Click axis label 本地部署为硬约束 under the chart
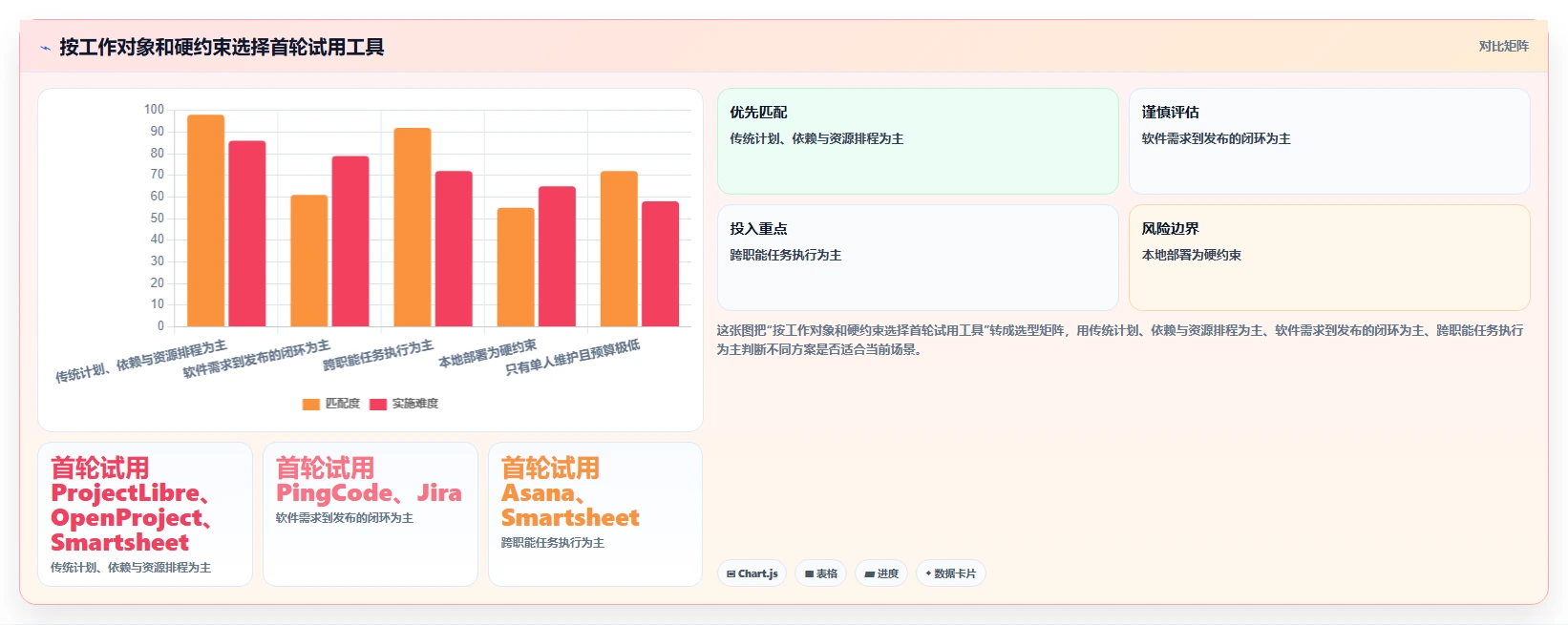The height and width of the screenshot is (625, 1568). 488,354
